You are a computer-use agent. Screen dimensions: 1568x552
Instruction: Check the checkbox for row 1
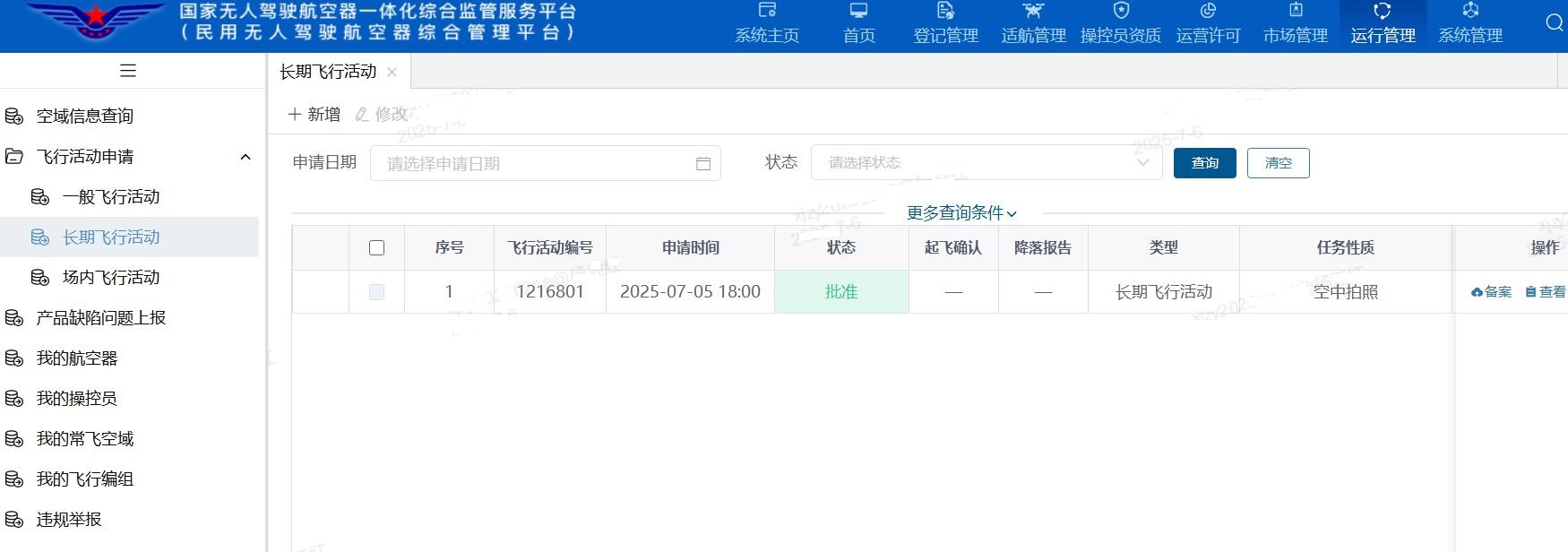(376, 292)
